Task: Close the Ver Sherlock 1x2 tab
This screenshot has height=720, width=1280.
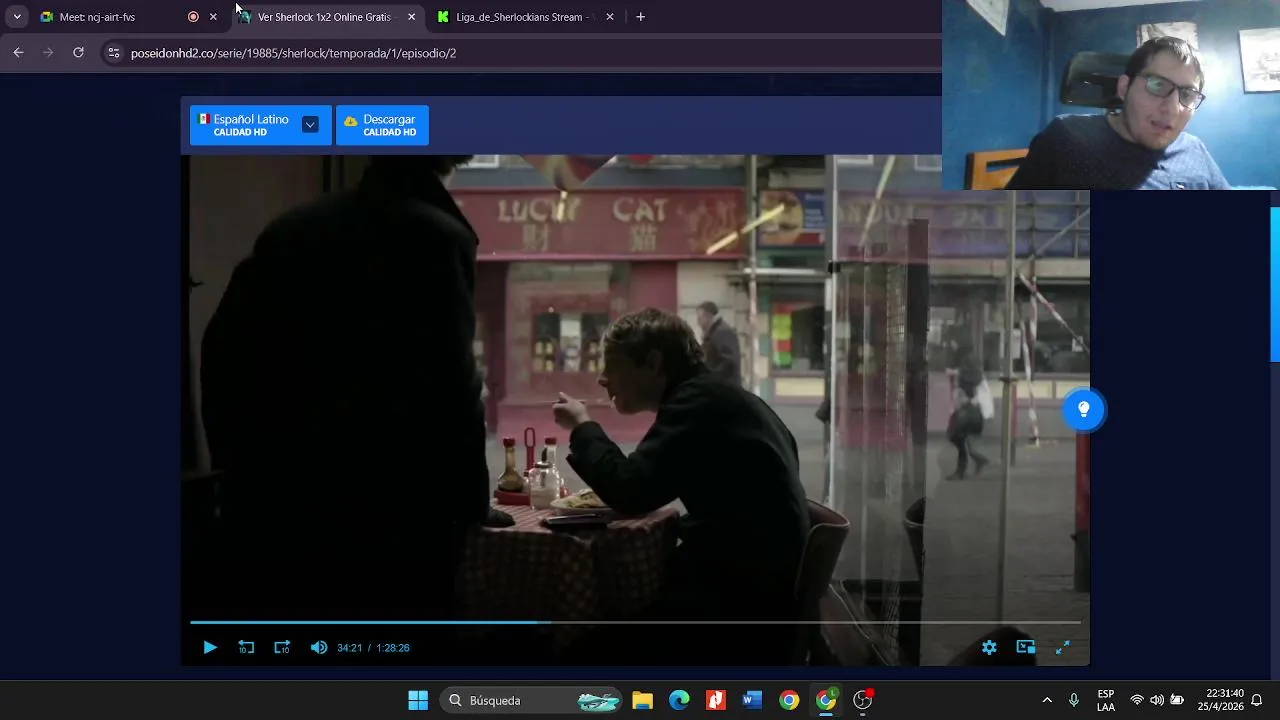Action: pyautogui.click(x=411, y=17)
